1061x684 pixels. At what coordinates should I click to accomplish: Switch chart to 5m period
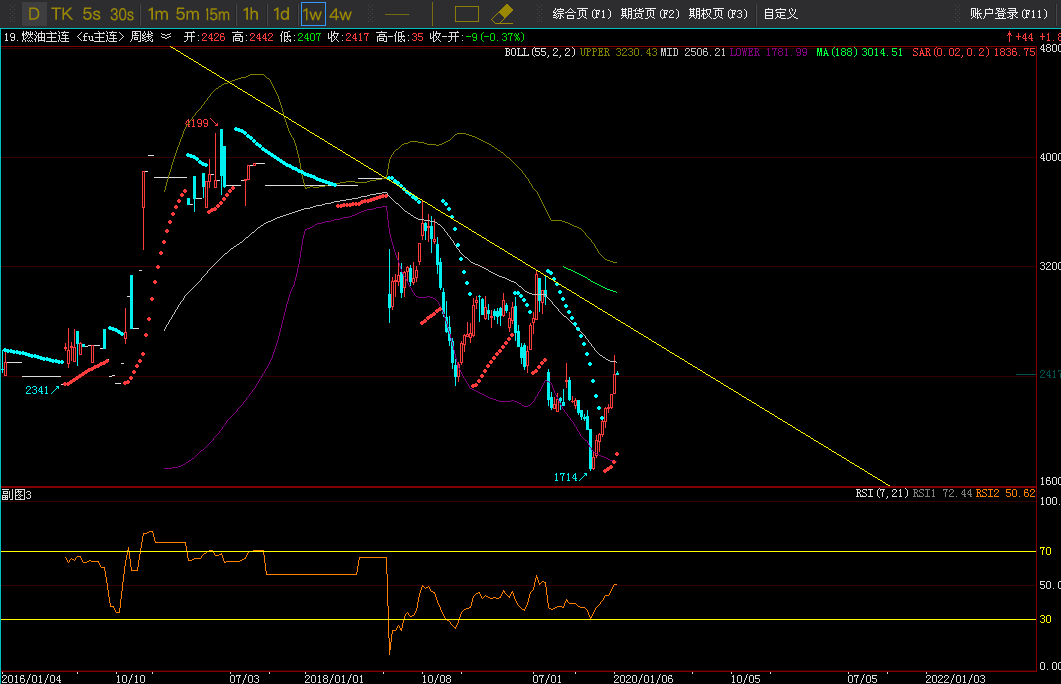(x=187, y=14)
